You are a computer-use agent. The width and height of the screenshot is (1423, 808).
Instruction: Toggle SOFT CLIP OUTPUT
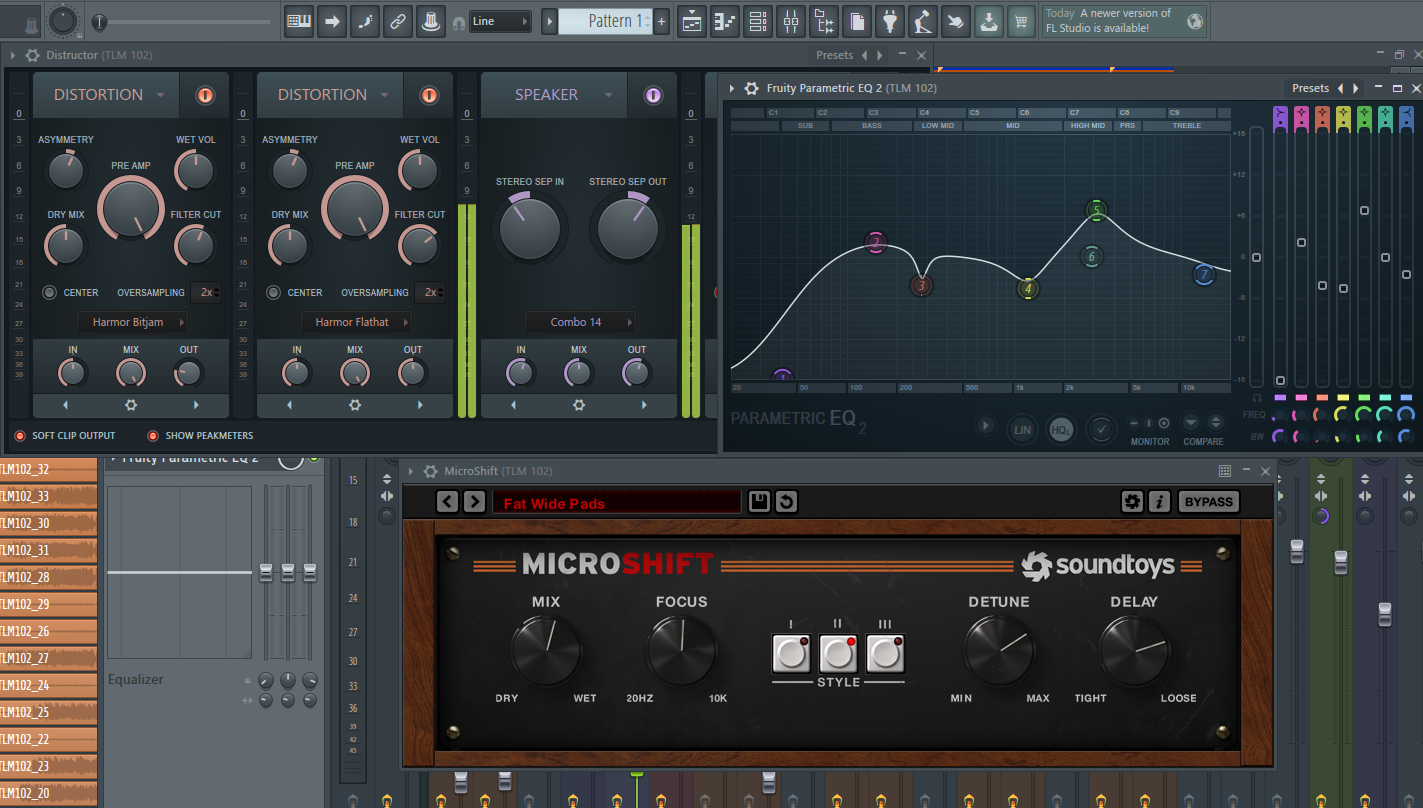(x=20, y=436)
